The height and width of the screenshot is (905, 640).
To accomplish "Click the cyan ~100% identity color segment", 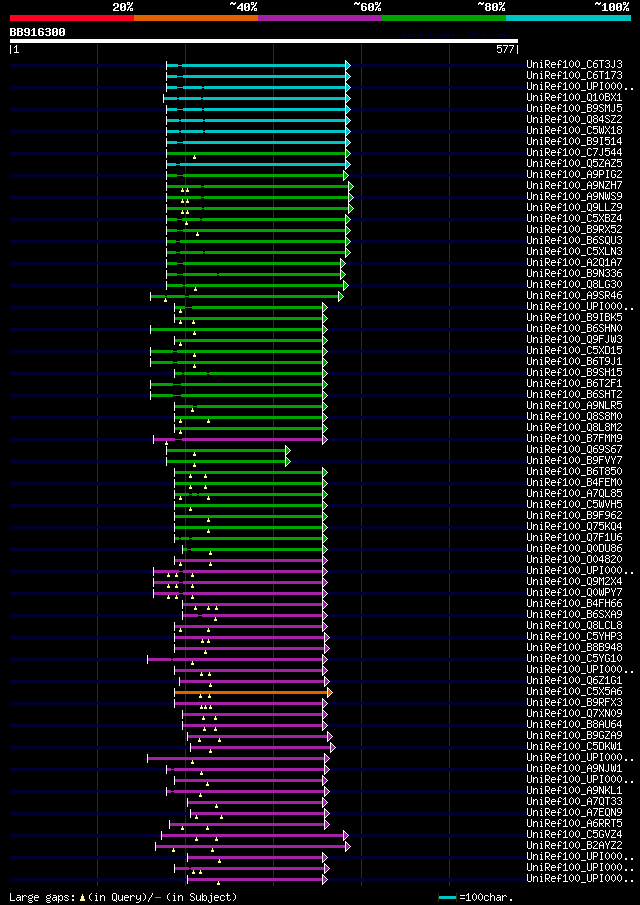I will tap(568, 18).
